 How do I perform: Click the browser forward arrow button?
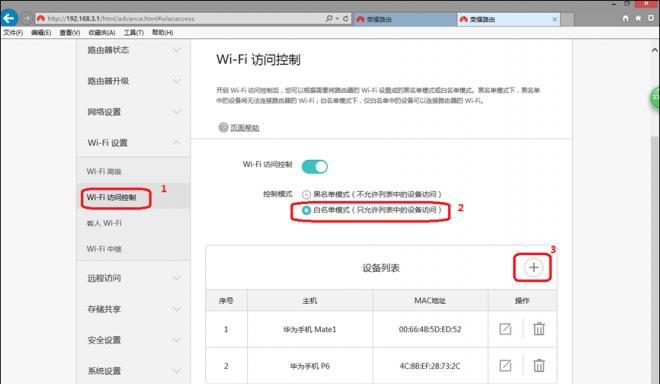[x=27, y=19]
